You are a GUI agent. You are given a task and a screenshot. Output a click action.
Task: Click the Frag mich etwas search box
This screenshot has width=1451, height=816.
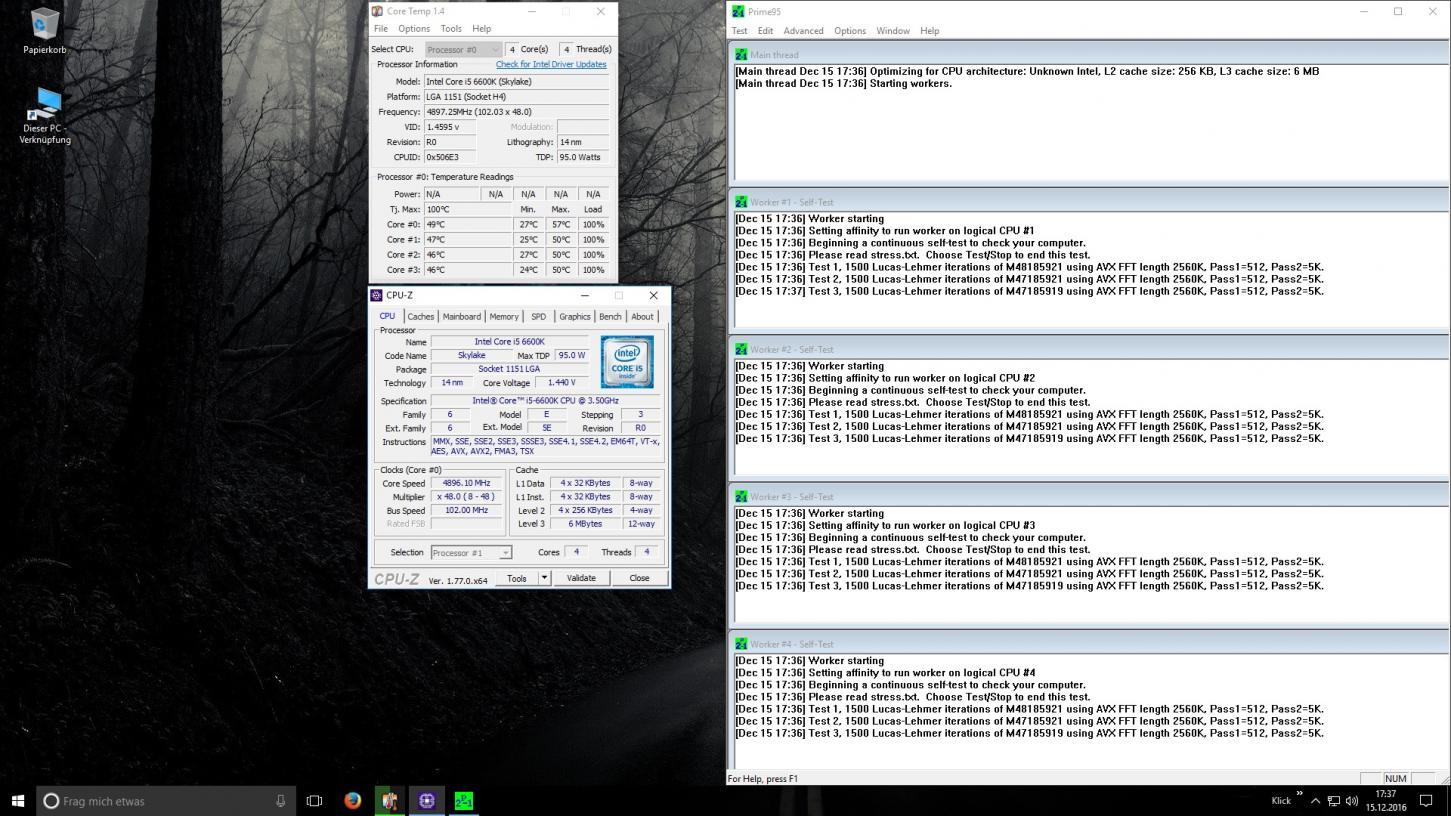[165, 801]
